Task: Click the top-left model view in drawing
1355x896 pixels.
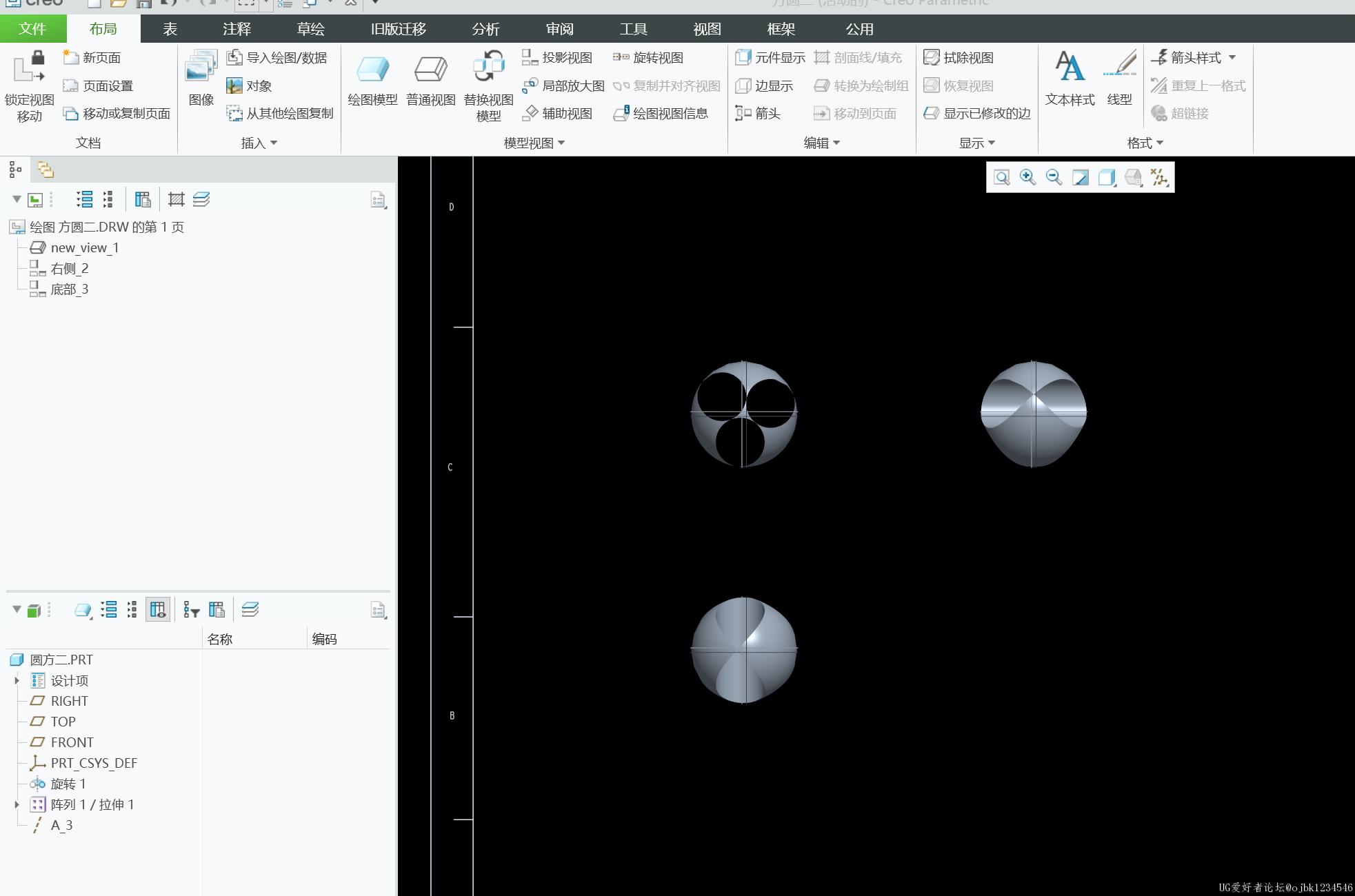Action: click(x=744, y=414)
